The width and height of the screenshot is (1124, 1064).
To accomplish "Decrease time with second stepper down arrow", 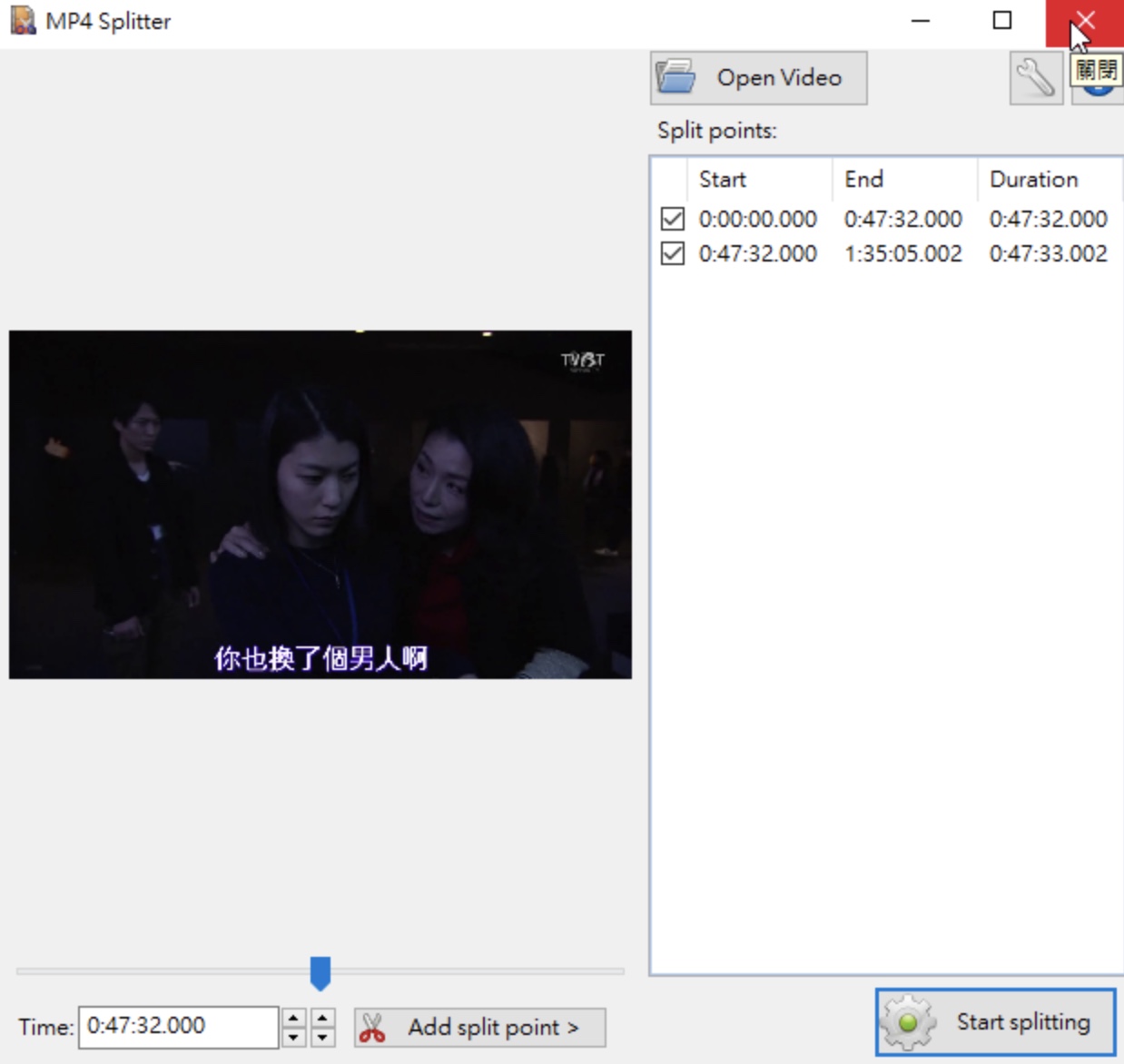I will click(x=322, y=1037).
